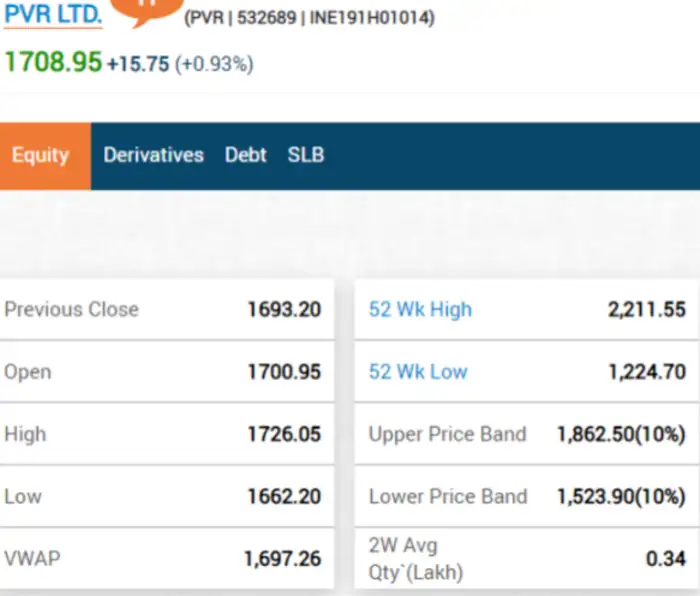The width and height of the screenshot is (700, 596).
Task: Click the 52 week low value 1,224.70
Action: click(646, 372)
